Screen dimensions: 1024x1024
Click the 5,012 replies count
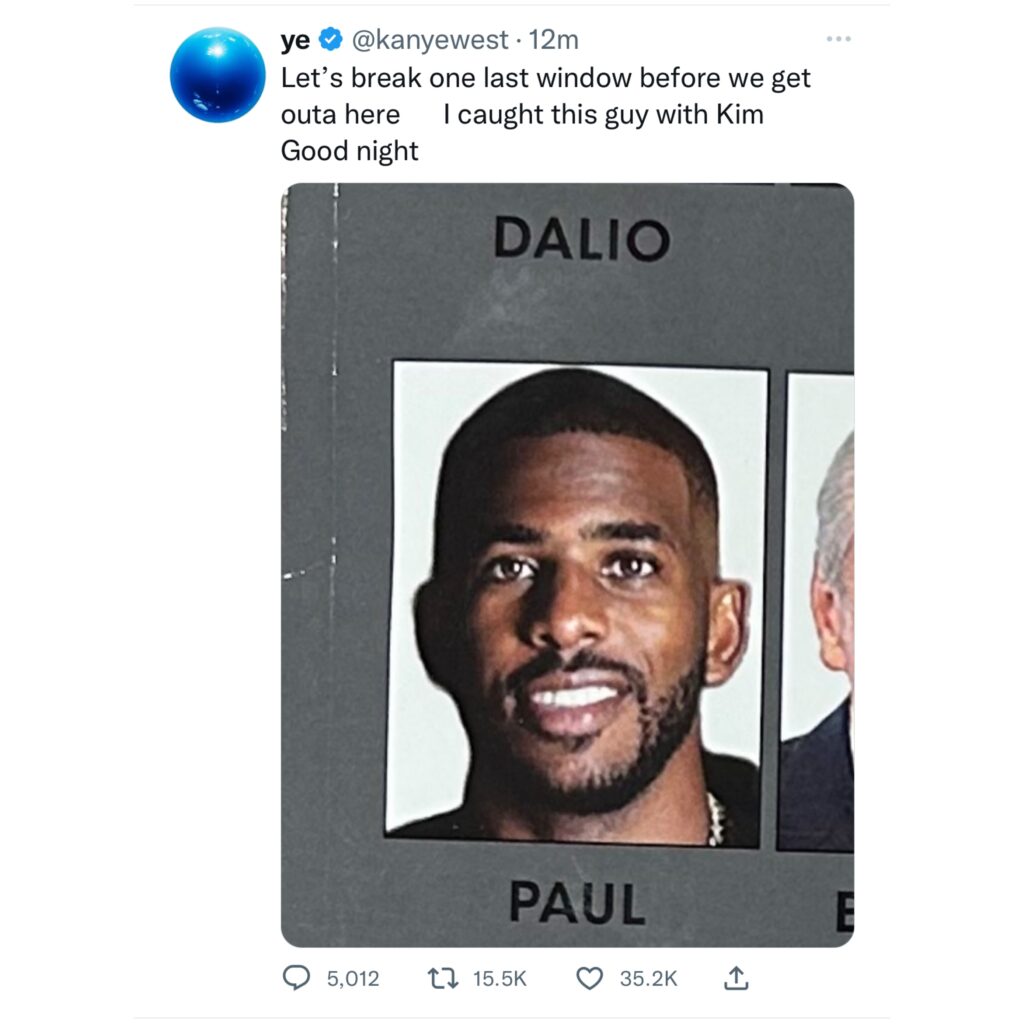[x=353, y=978]
